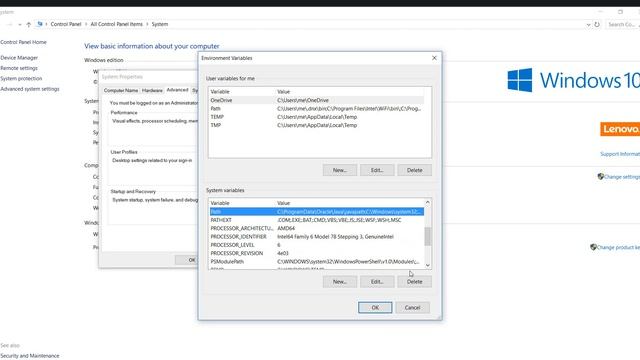Click the Control Panel icon in breadcrumb
The image size is (640, 360).
(40, 24)
